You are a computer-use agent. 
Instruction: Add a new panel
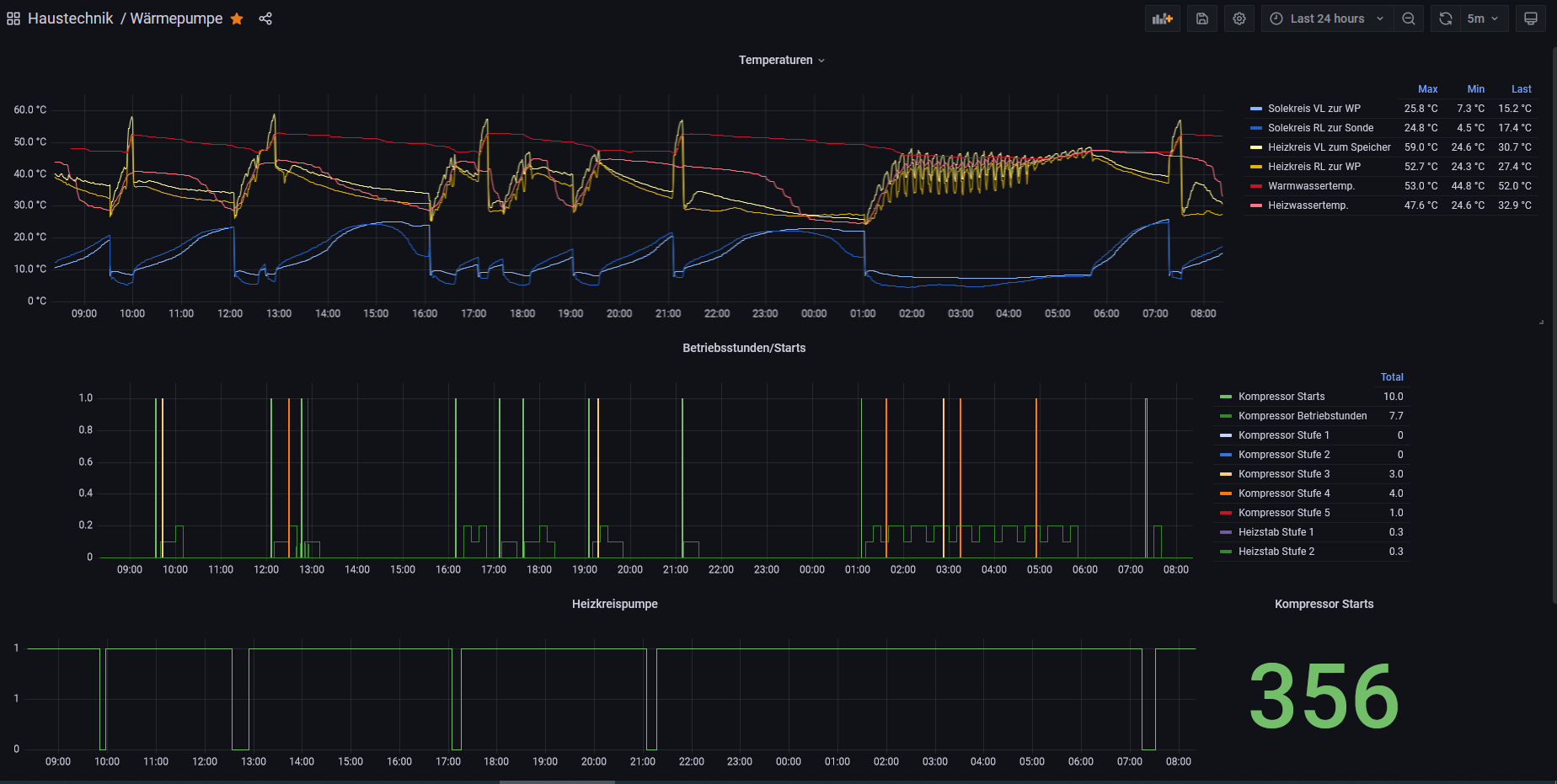(x=1163, y=19)
